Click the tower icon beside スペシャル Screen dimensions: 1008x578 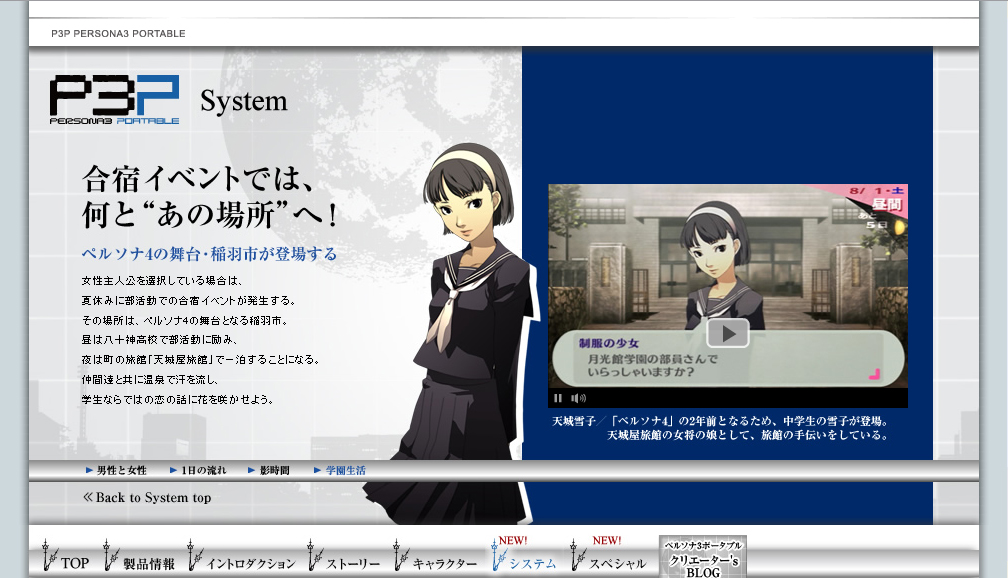click(577, 555)
